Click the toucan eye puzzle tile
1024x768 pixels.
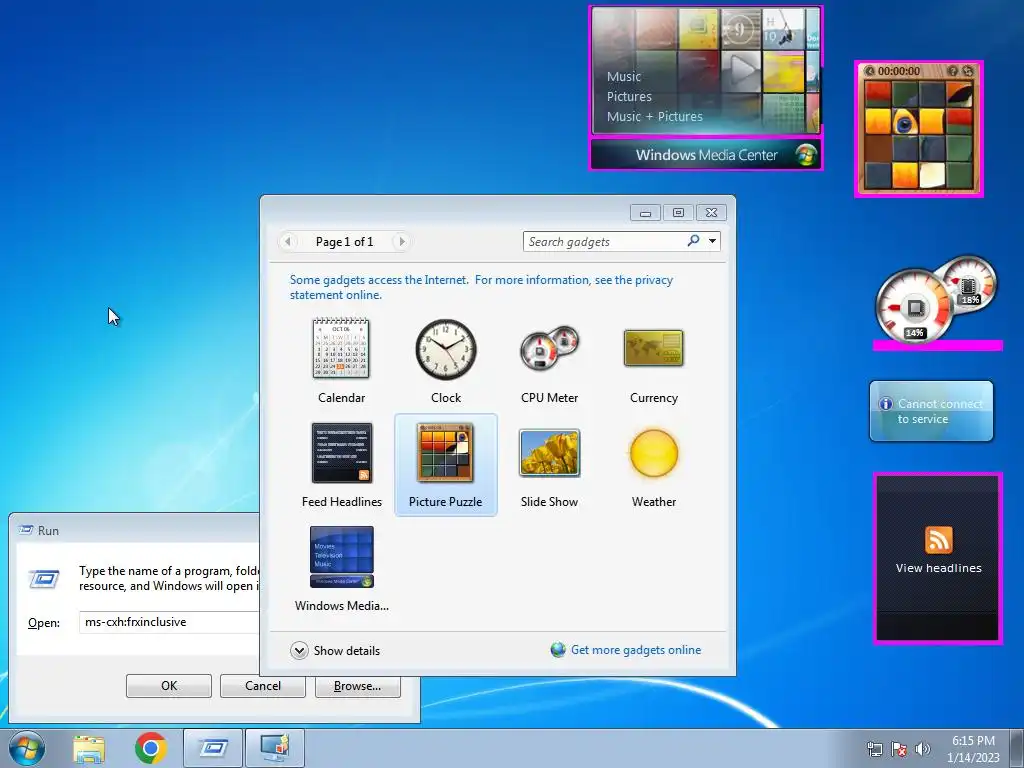(905, 121)
